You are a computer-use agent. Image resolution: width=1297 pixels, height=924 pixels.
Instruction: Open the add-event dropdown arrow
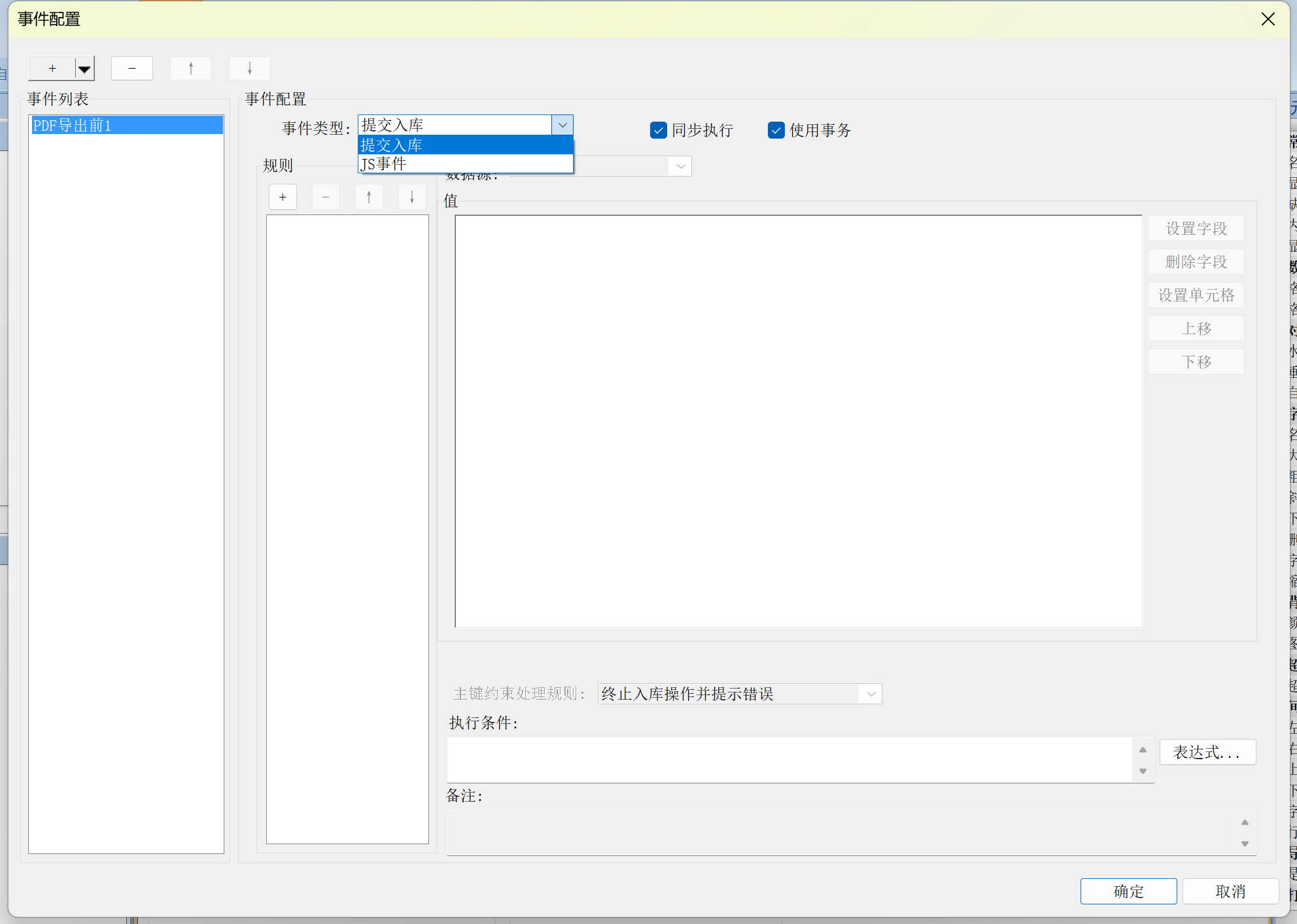(x=84, y=69)
